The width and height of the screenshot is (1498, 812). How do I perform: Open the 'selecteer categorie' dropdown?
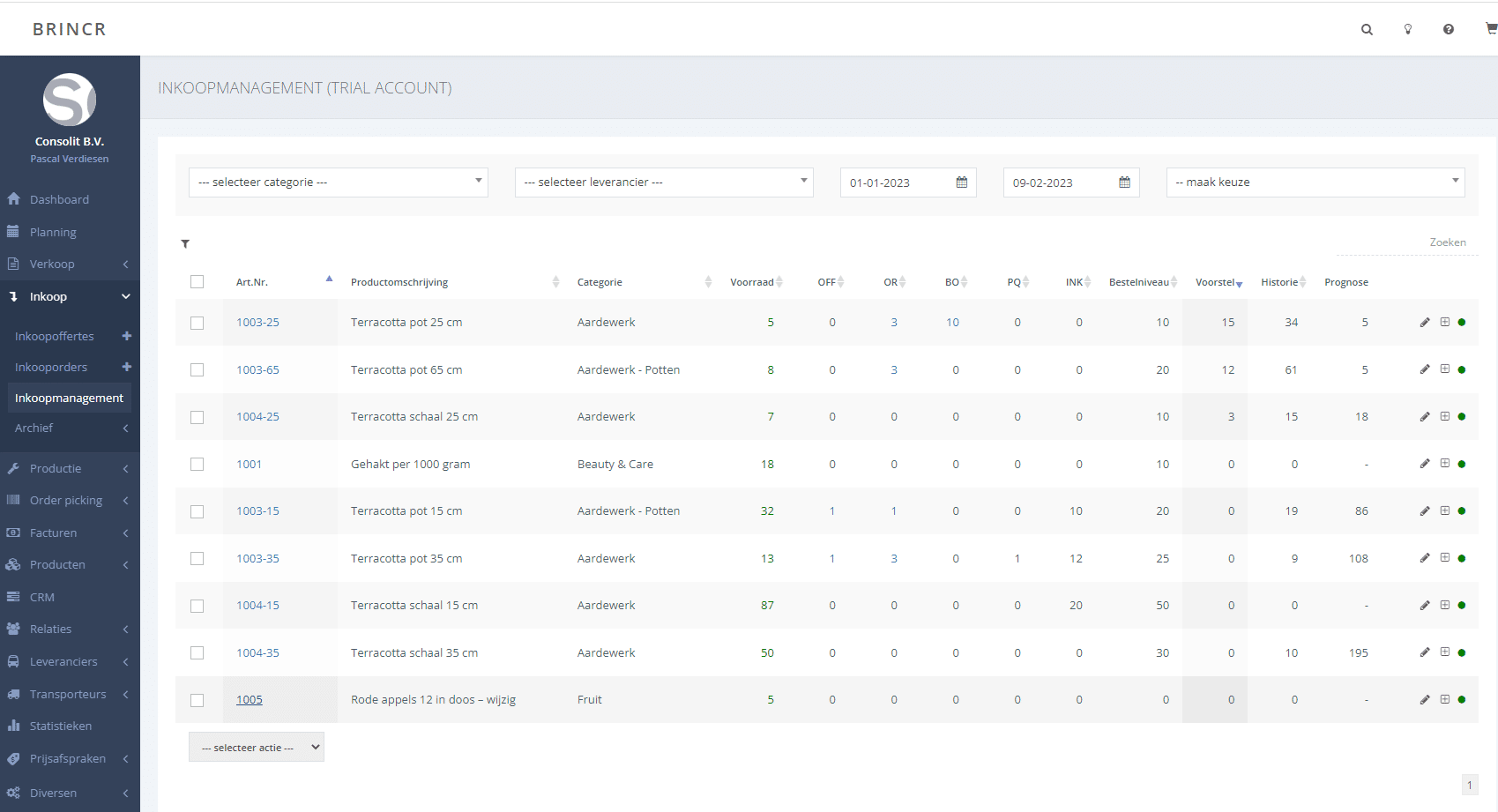338,183
